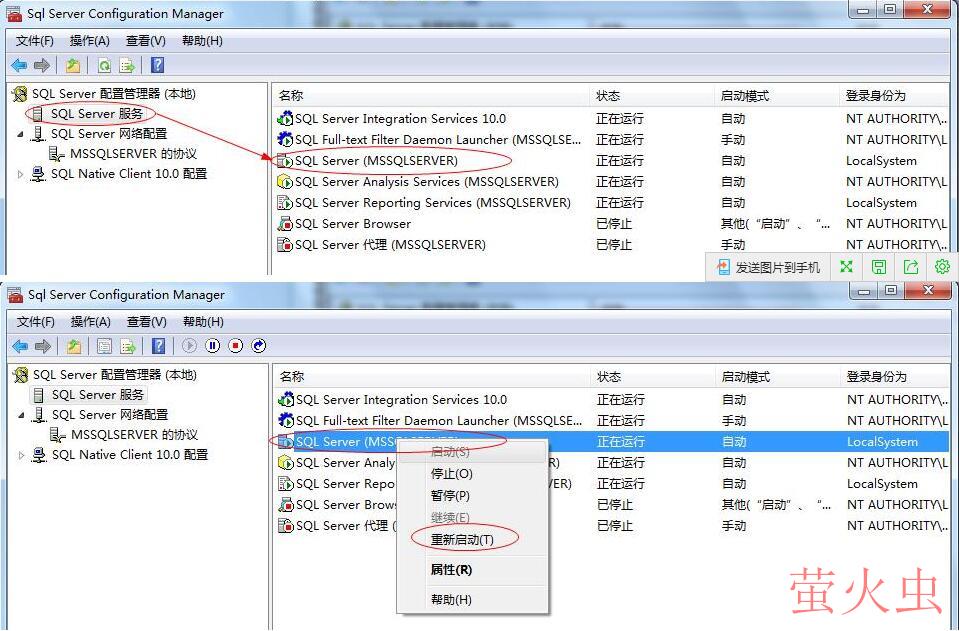The height and width of the screenshot is (631, 959).
Task: Select SQL Server Analysis Services (MSSQLSERVER) in the top window
Action: tap(427, 182)
